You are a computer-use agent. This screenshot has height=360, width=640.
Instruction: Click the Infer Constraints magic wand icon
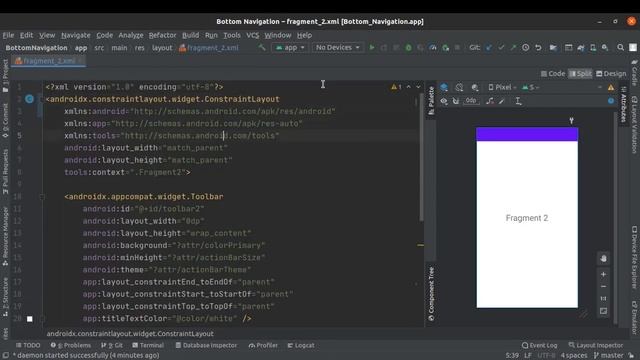tap(502, 101)
